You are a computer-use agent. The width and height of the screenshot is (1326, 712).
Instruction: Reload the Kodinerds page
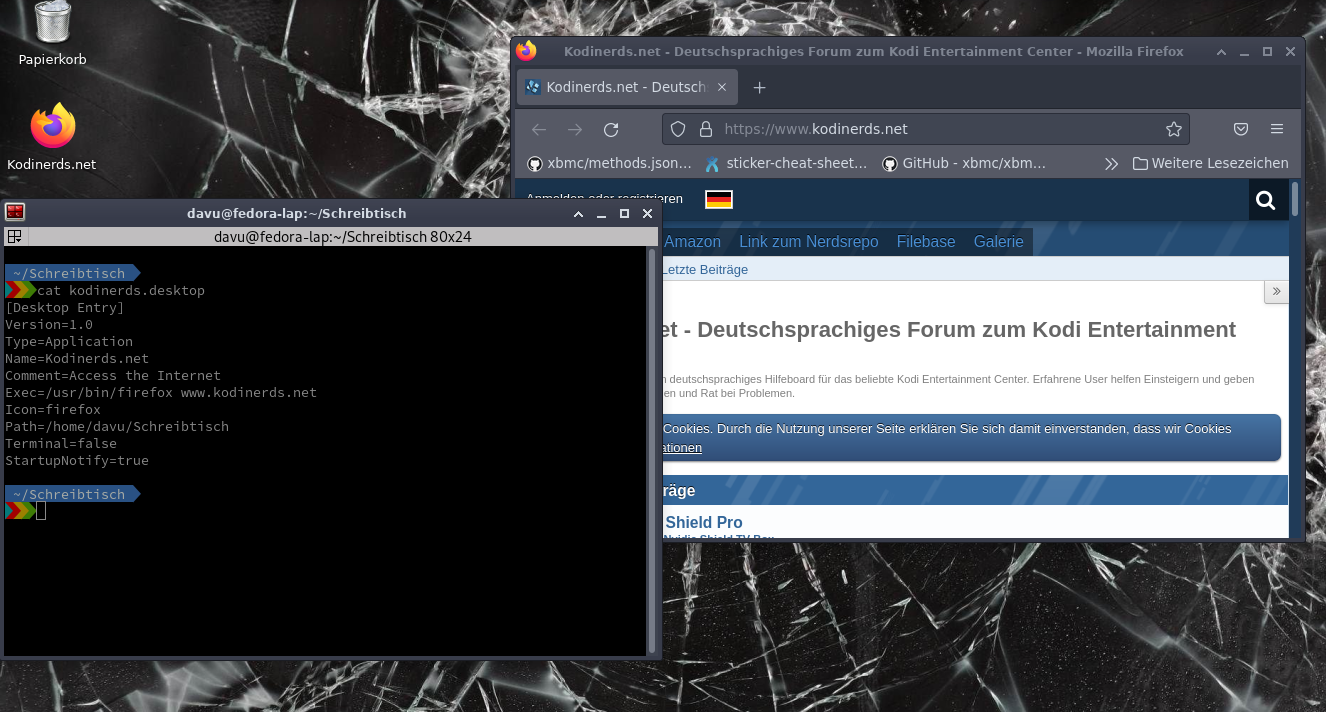tap(611, 129)
